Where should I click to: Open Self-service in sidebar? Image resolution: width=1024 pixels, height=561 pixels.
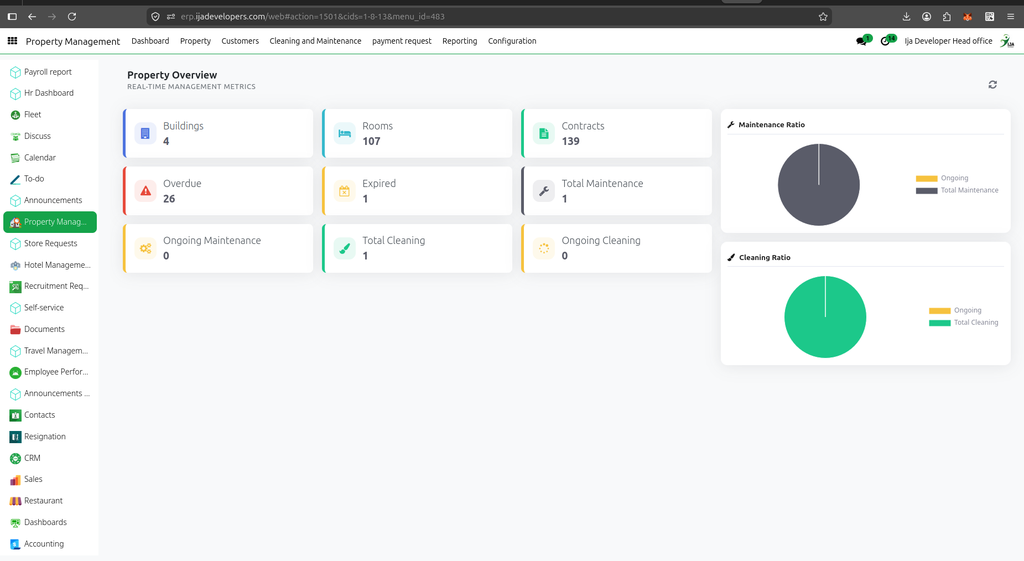tap(50, 308)
